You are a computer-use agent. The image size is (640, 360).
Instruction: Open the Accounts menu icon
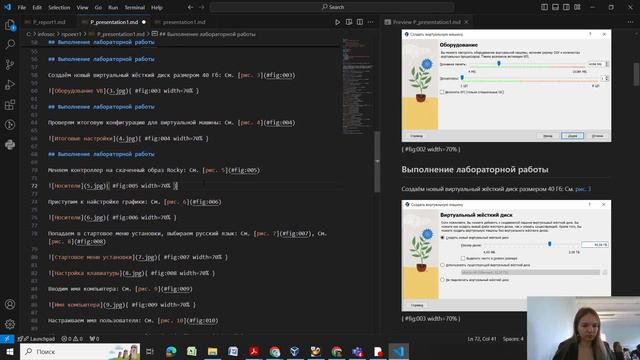[x=10, y=304]
